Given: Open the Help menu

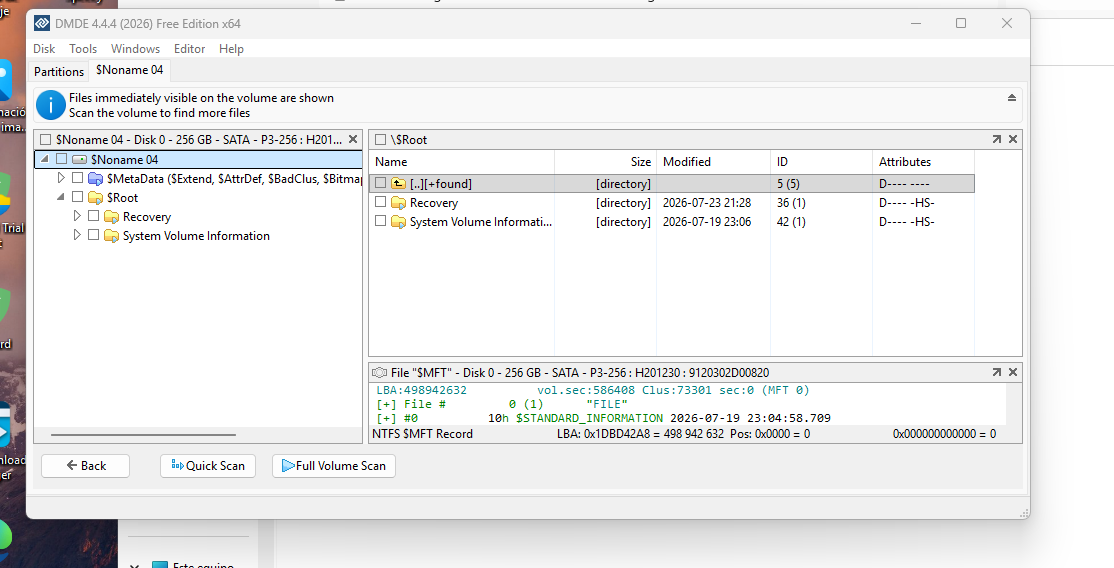Looking at the screenshot, I should point(231,48).
